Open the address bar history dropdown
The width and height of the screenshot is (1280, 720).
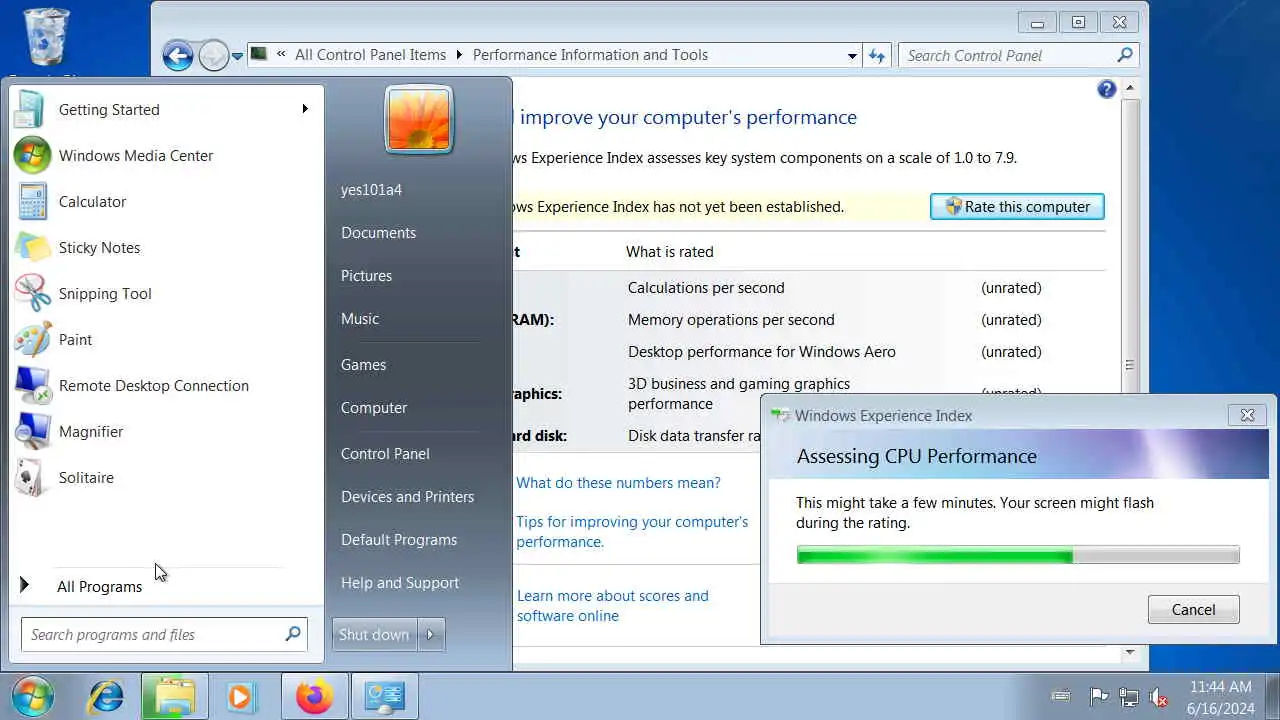click(852, 56)
